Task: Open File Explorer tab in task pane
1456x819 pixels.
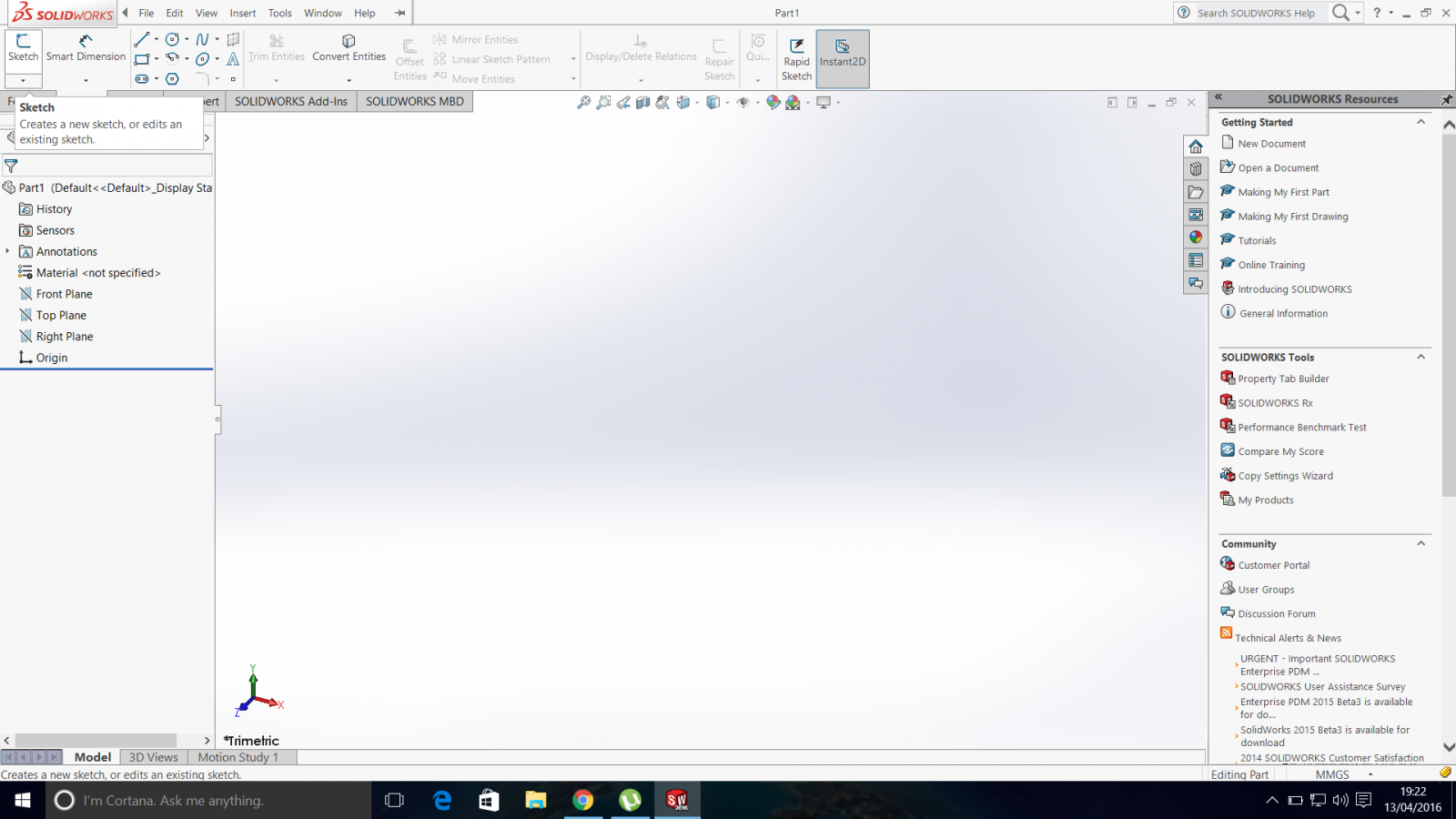Action: (x=1196, y=192)
